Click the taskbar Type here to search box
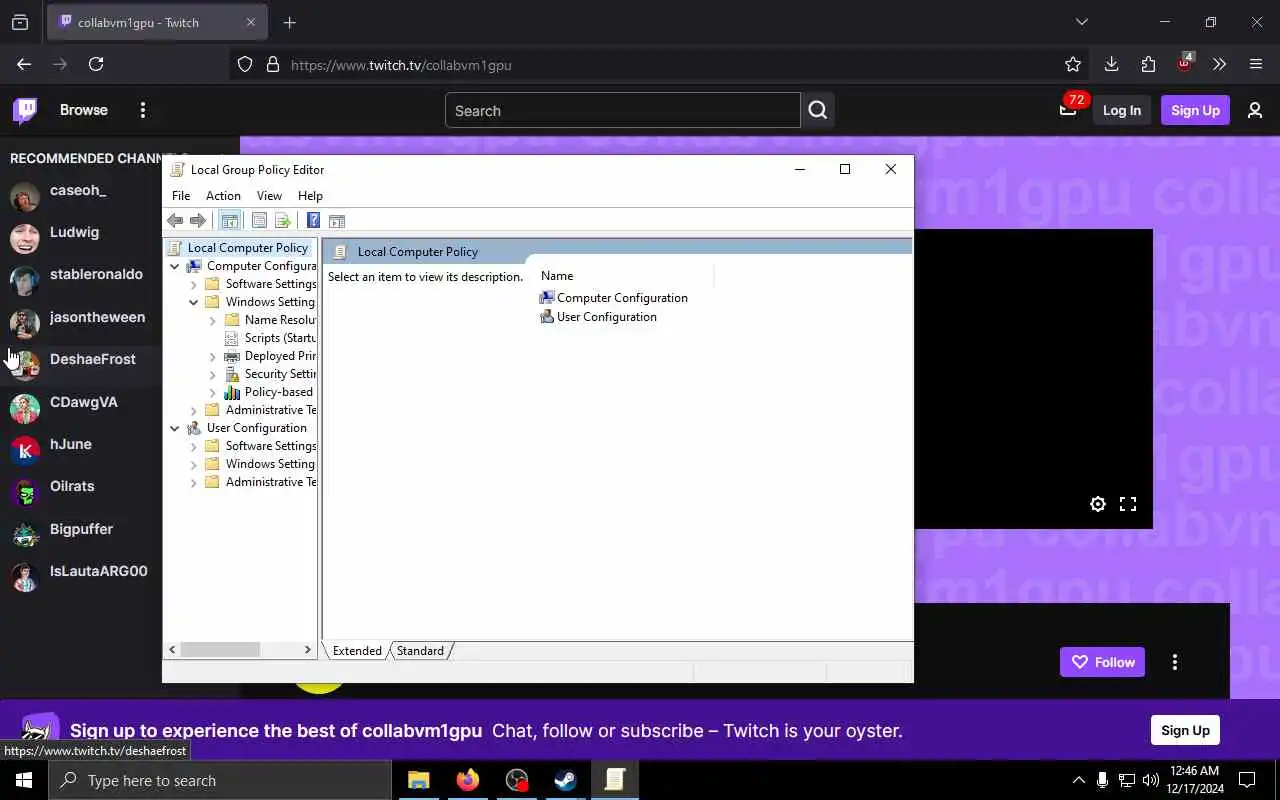Image resolution: width=1280 pixels, height=800 pixels. (220, 780)
